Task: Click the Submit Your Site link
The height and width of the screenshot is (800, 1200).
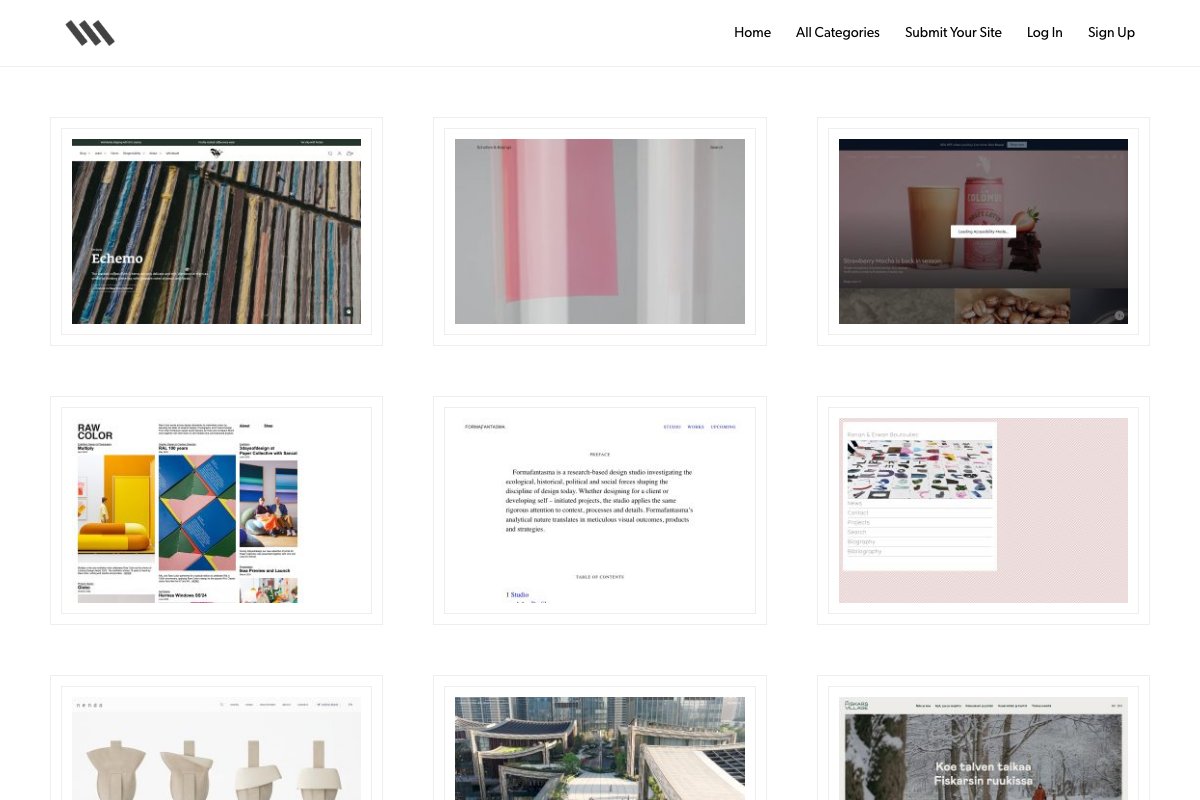Action: [953, 32]
